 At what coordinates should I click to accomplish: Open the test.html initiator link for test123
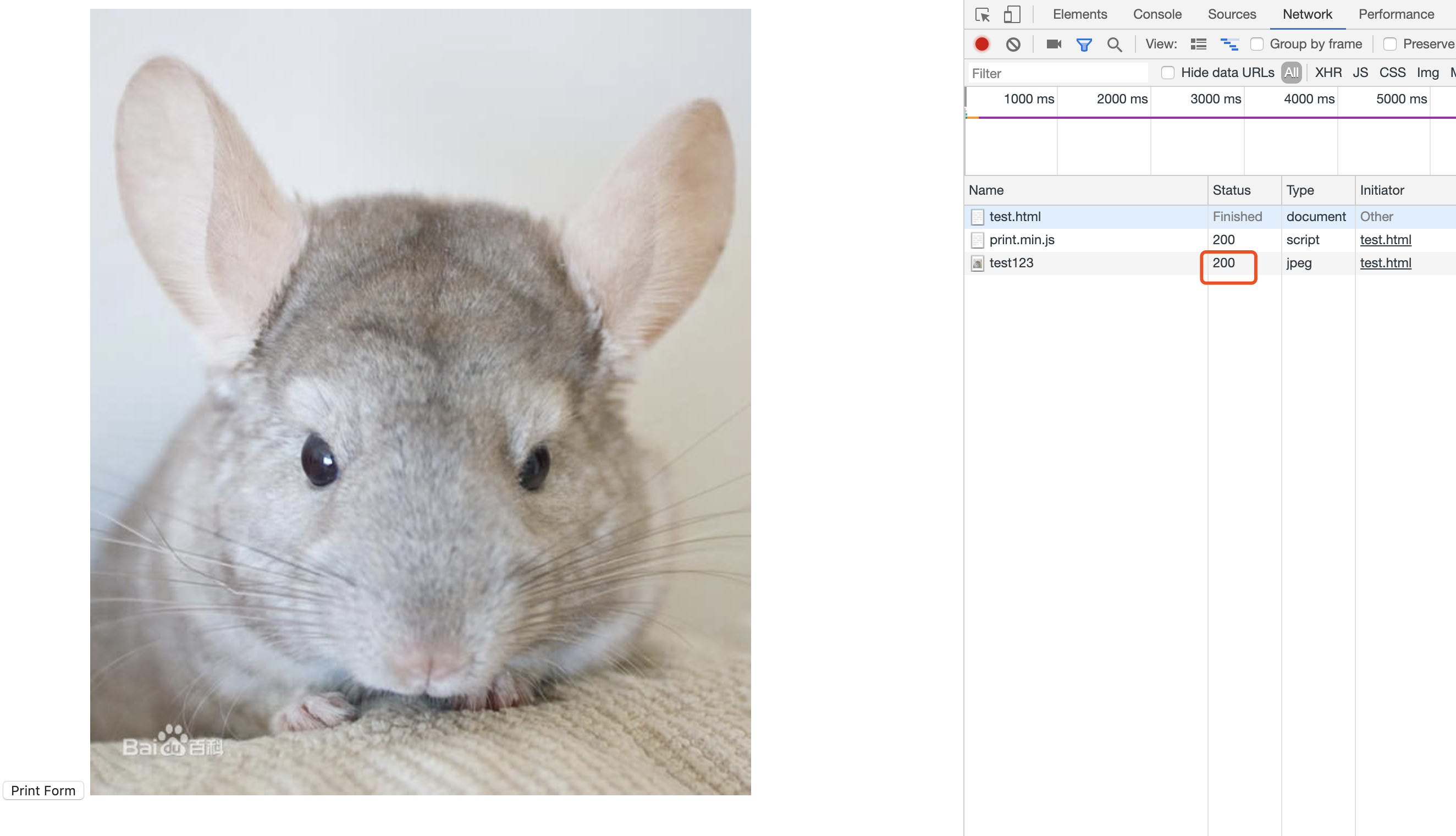(1386, 262)
